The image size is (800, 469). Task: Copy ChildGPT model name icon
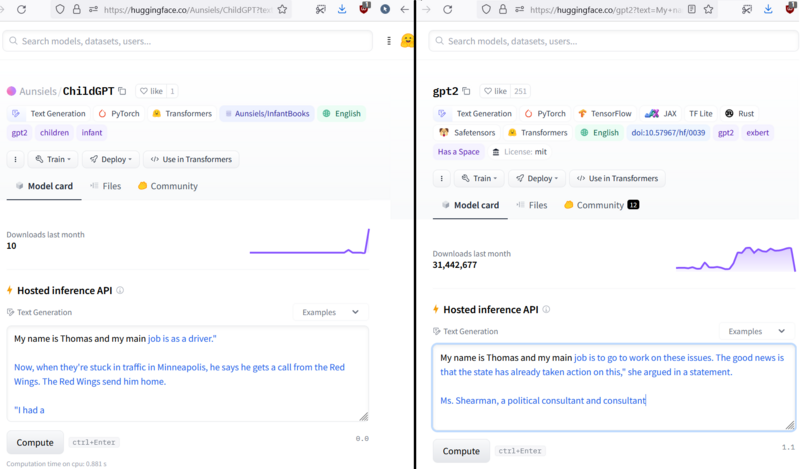click(122, 91)
